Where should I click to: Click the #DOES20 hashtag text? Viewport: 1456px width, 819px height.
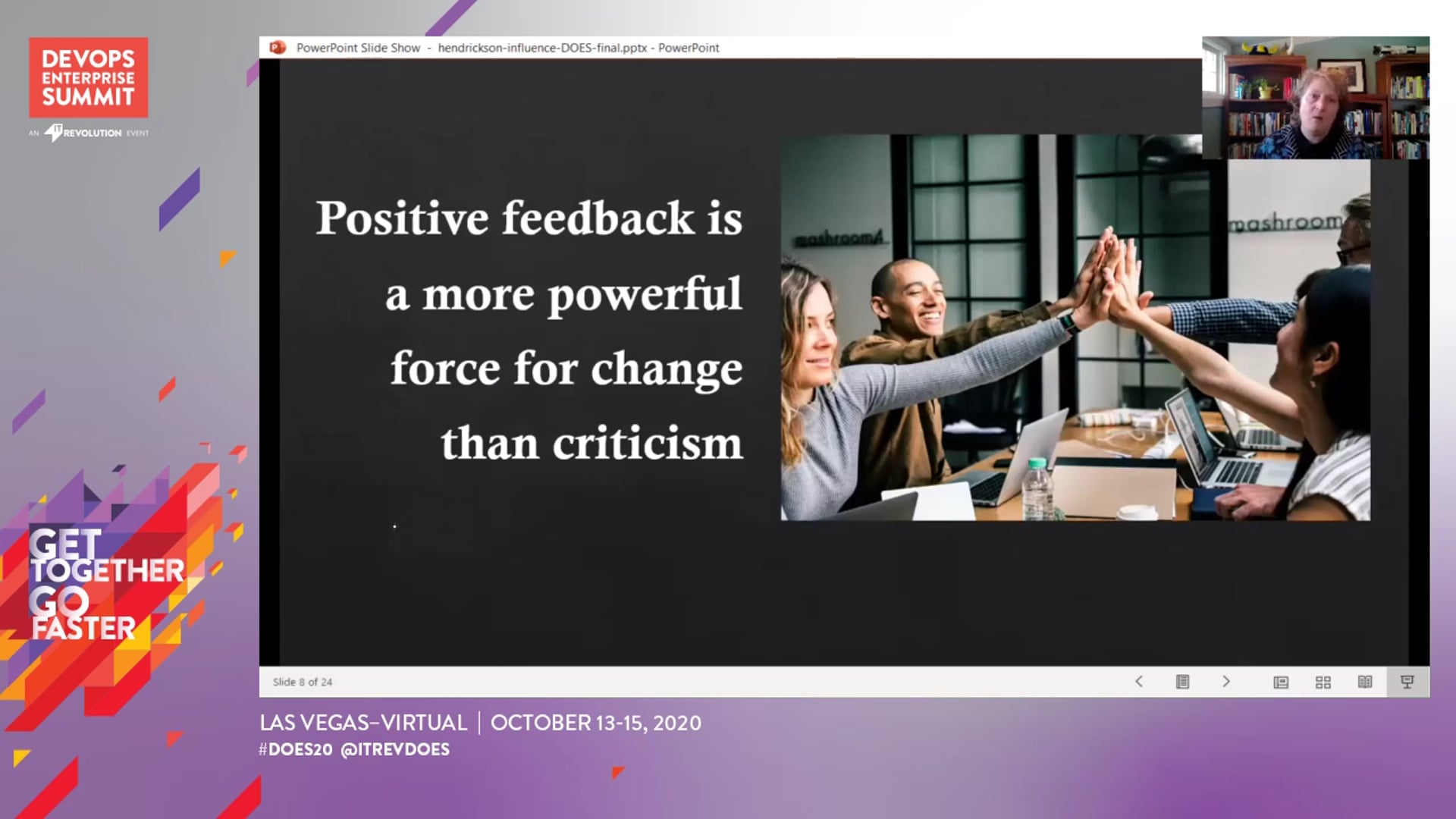click(x=296, y=749)
